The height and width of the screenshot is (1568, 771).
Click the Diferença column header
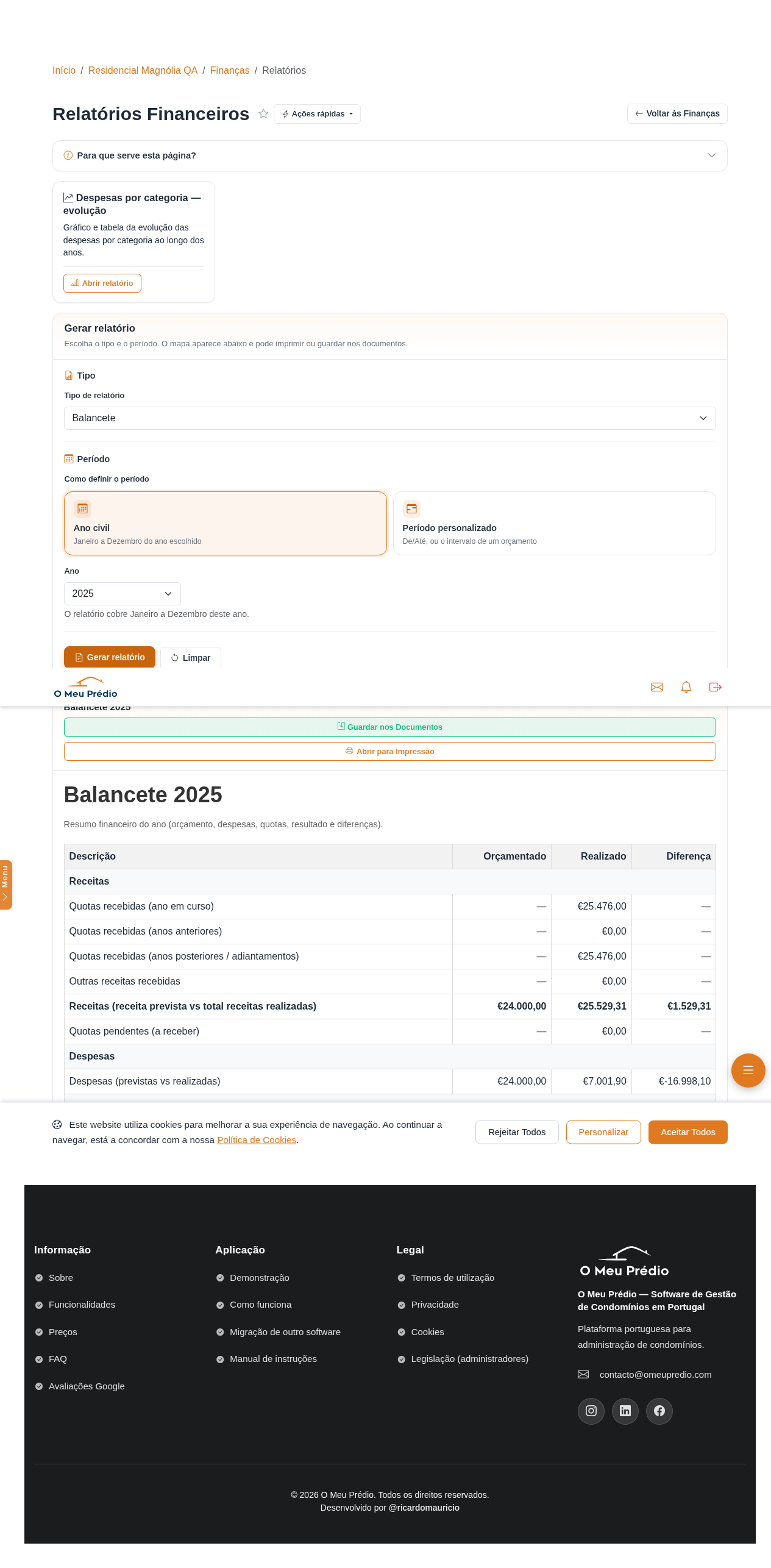674,857
